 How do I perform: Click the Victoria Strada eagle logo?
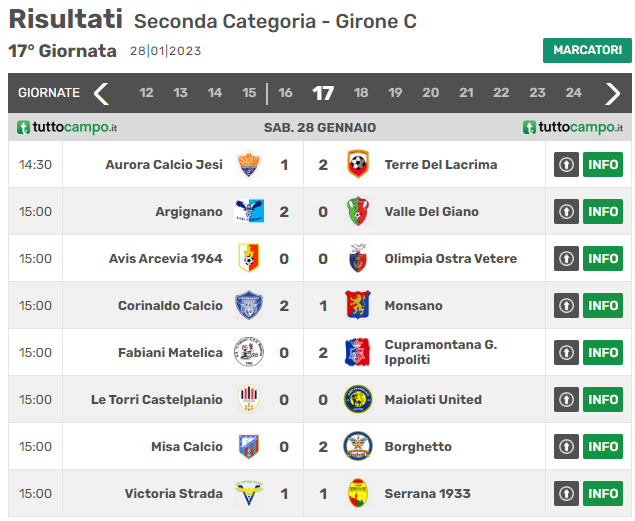click(x=249, y=493)
